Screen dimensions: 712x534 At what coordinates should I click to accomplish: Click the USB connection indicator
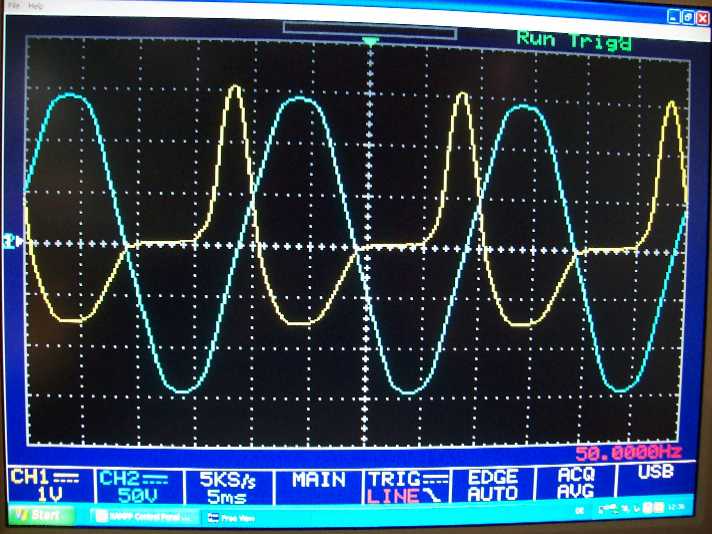(x=655, y=472)
